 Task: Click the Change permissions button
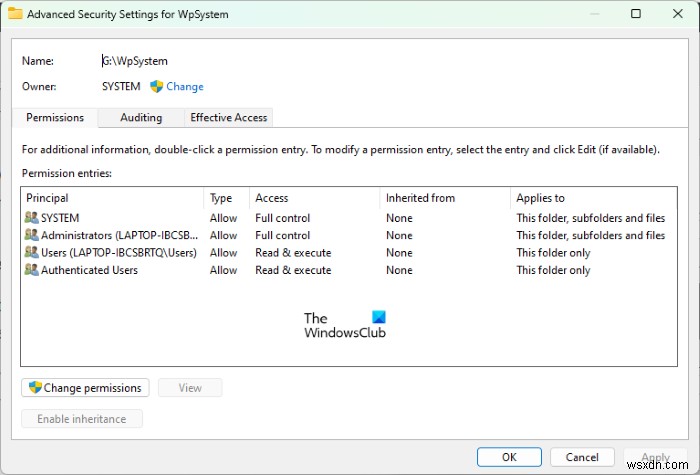86,388
